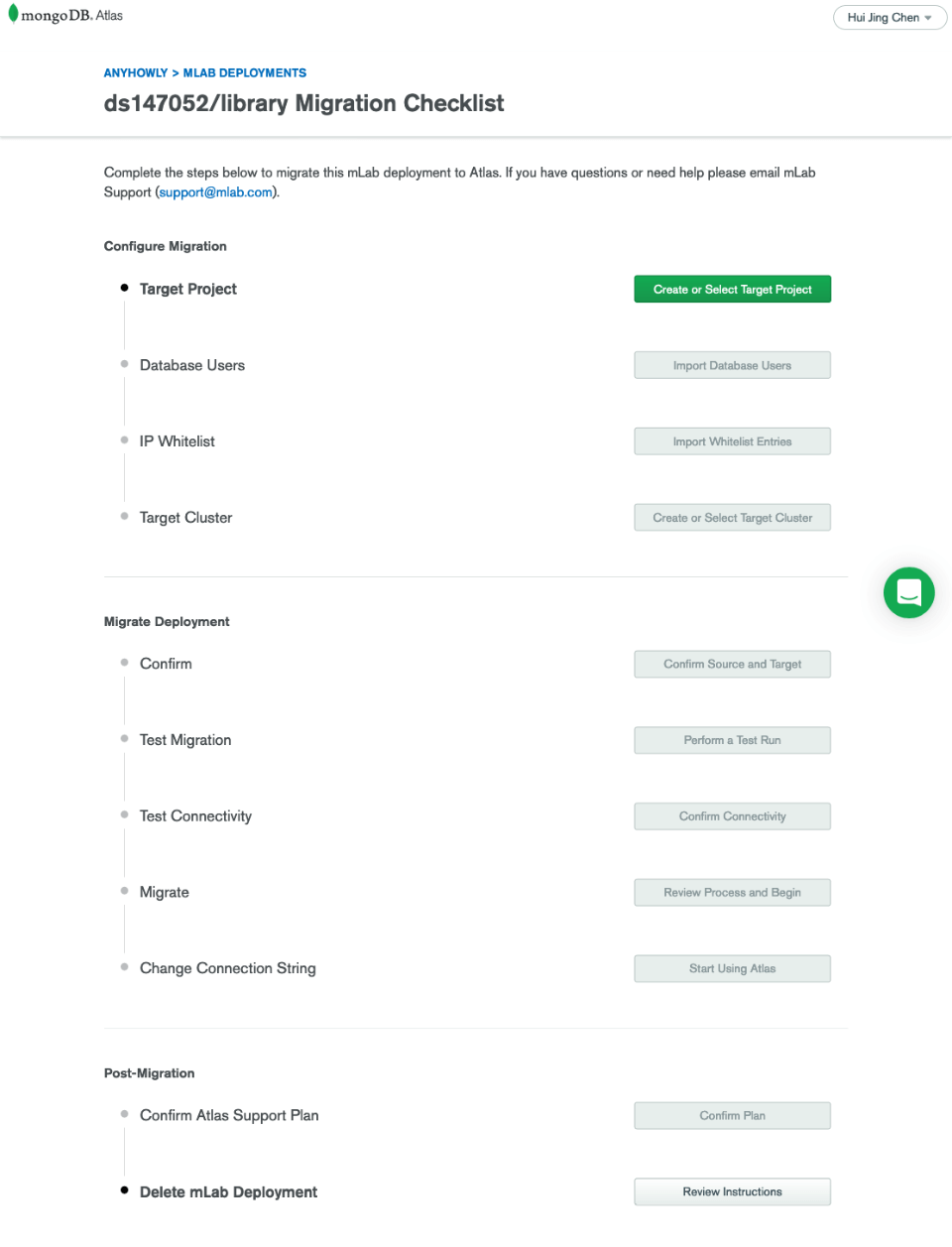952x1247 pixels.
Task: Expand the Hui Jing Chen account dropdown
Action: point(890,18)
